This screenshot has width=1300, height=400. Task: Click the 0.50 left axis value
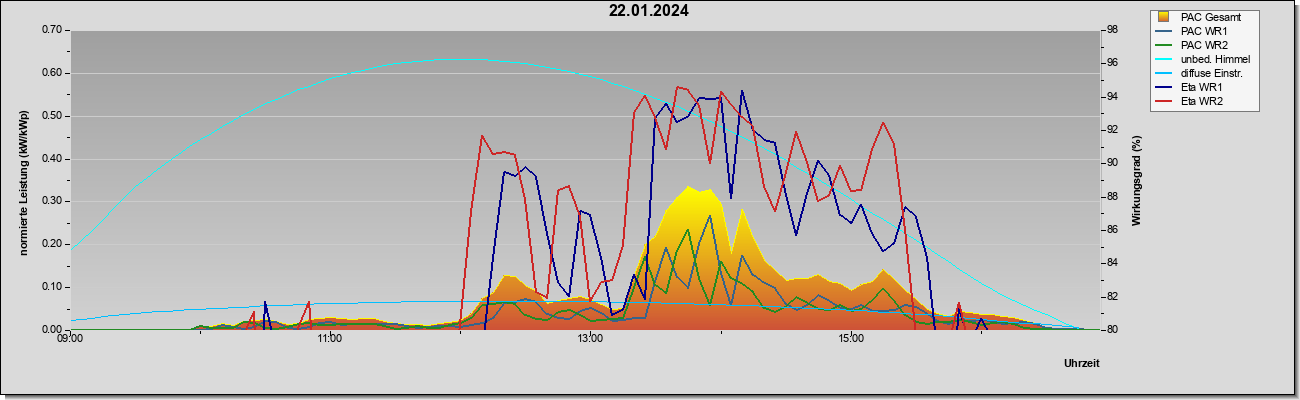(52, 116)
